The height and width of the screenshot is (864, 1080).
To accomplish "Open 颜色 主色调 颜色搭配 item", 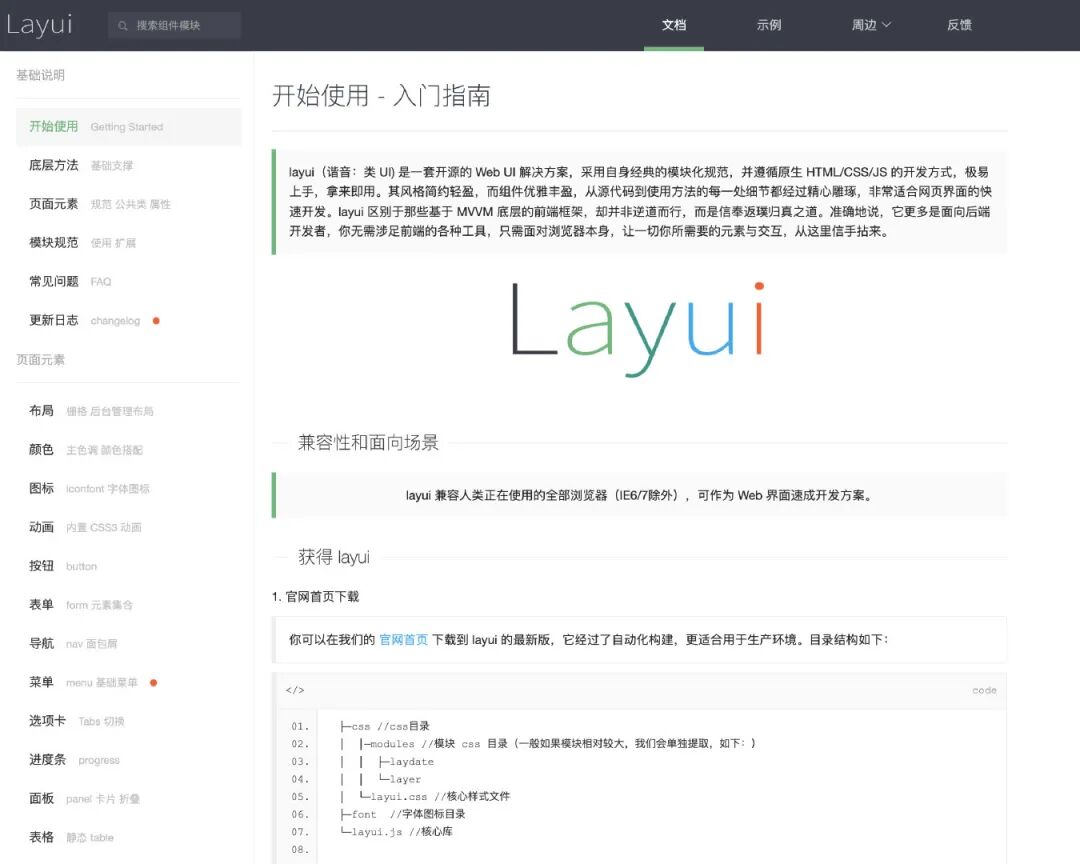I will 128,450.
